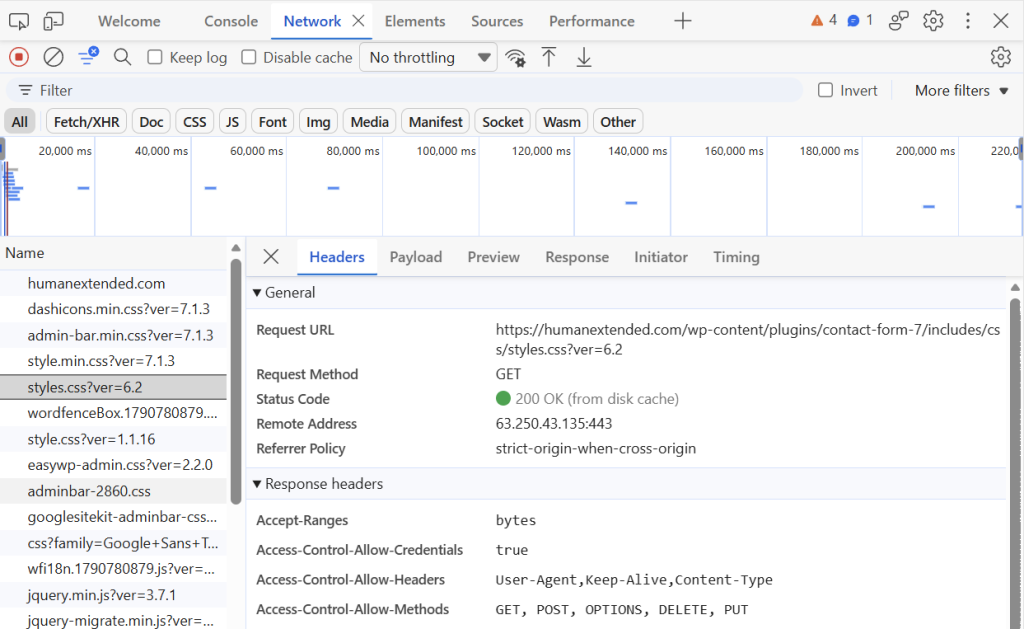Switch to the Elements tab
This screenshot has height=629, width=1024.
[415, 21]
